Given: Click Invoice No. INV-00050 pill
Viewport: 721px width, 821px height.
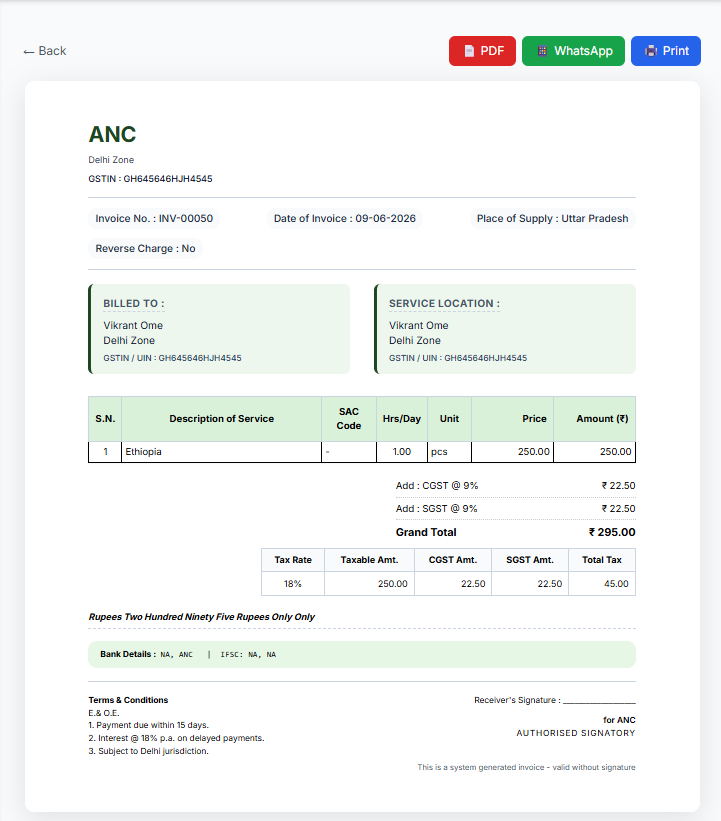Looking at the screenshot, I should pos(154,218).
